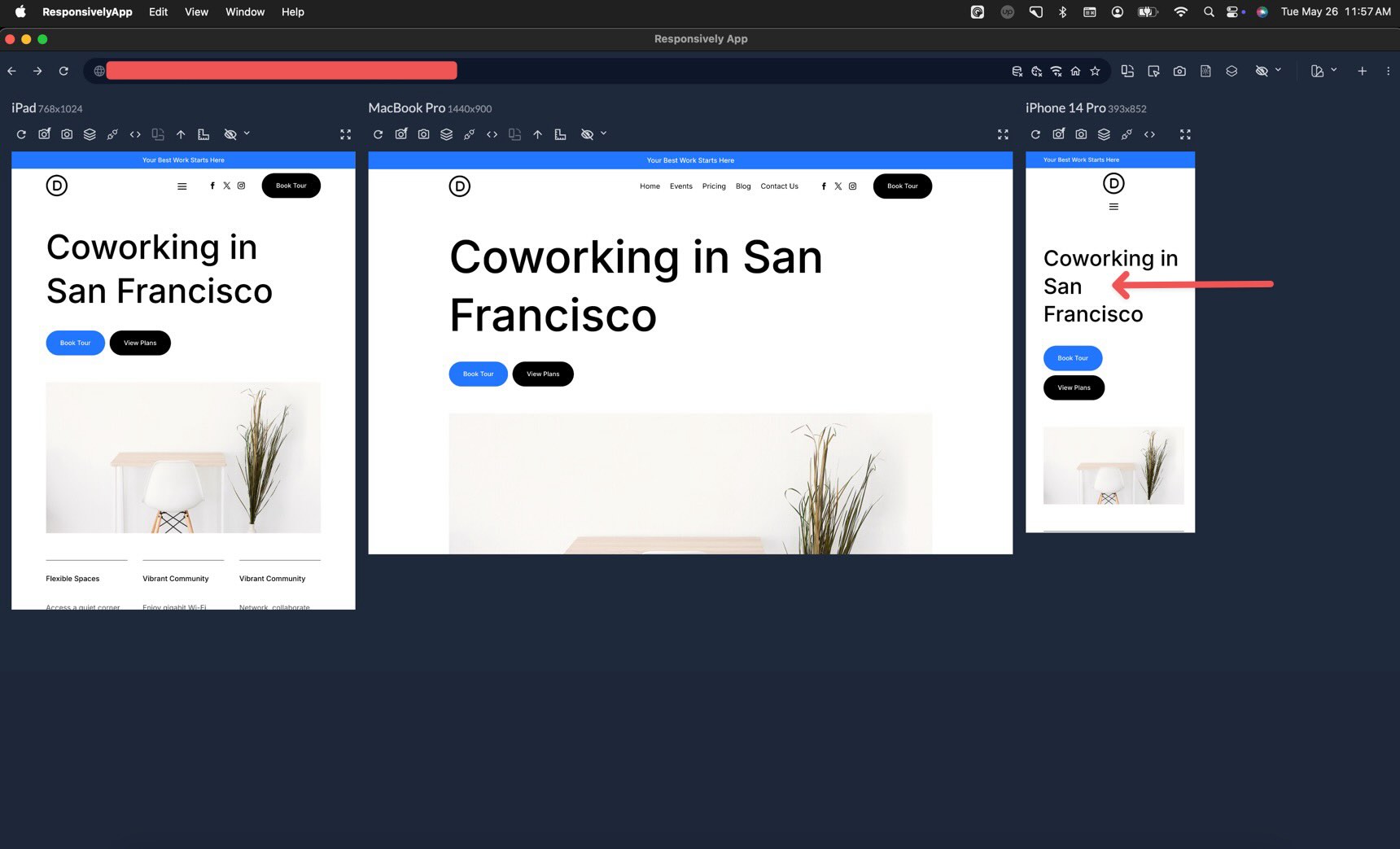Open DevTools for iPad preview
The height and width of the screenshot is (849, 1400).
(x=135, y=134)
